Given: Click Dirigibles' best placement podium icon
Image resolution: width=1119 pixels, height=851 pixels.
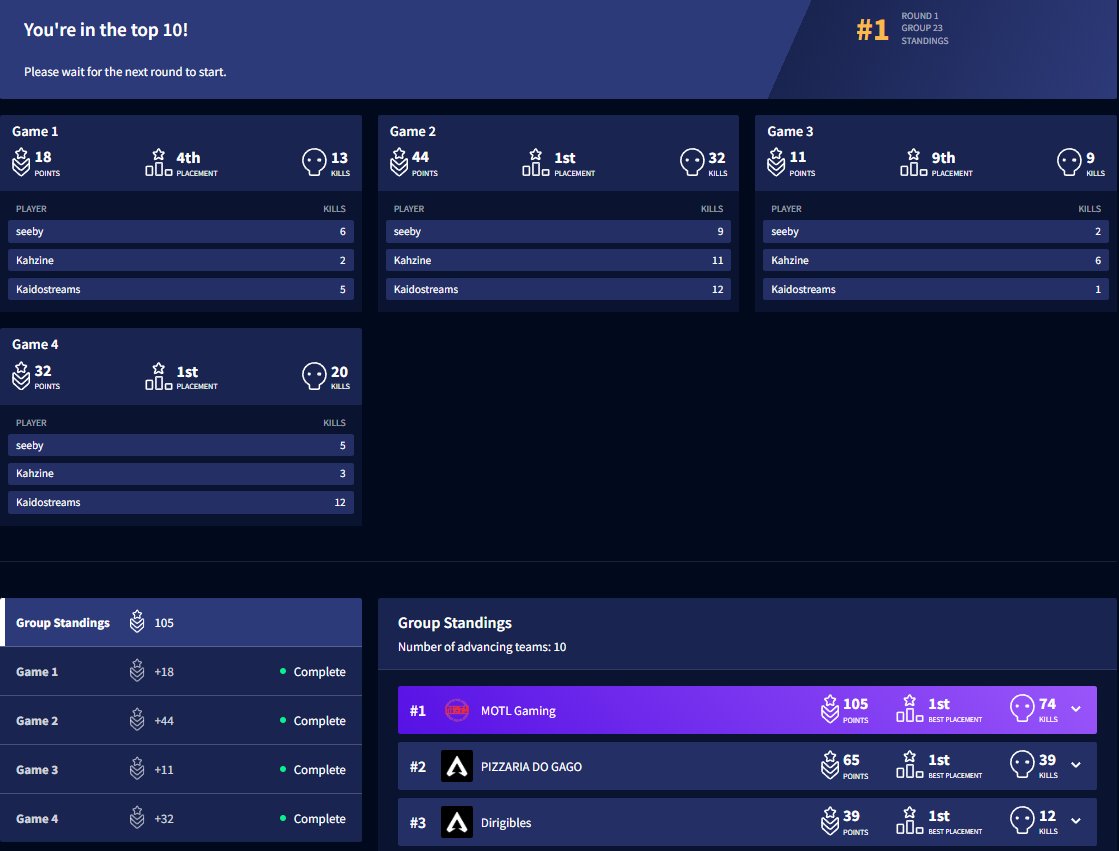Looking at the screenshot, I should click(909, 820).
